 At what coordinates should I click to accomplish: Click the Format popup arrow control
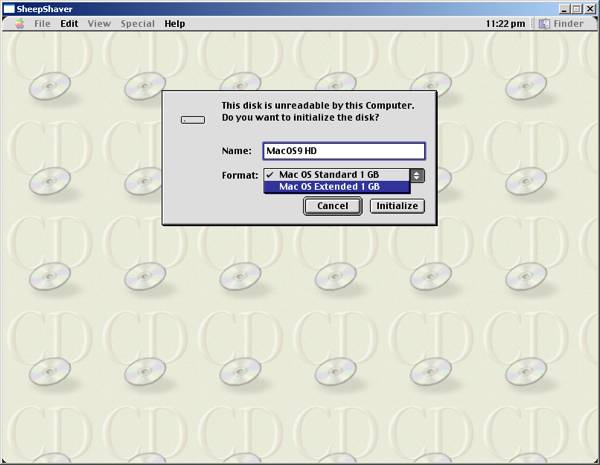(x=417, y=174)
